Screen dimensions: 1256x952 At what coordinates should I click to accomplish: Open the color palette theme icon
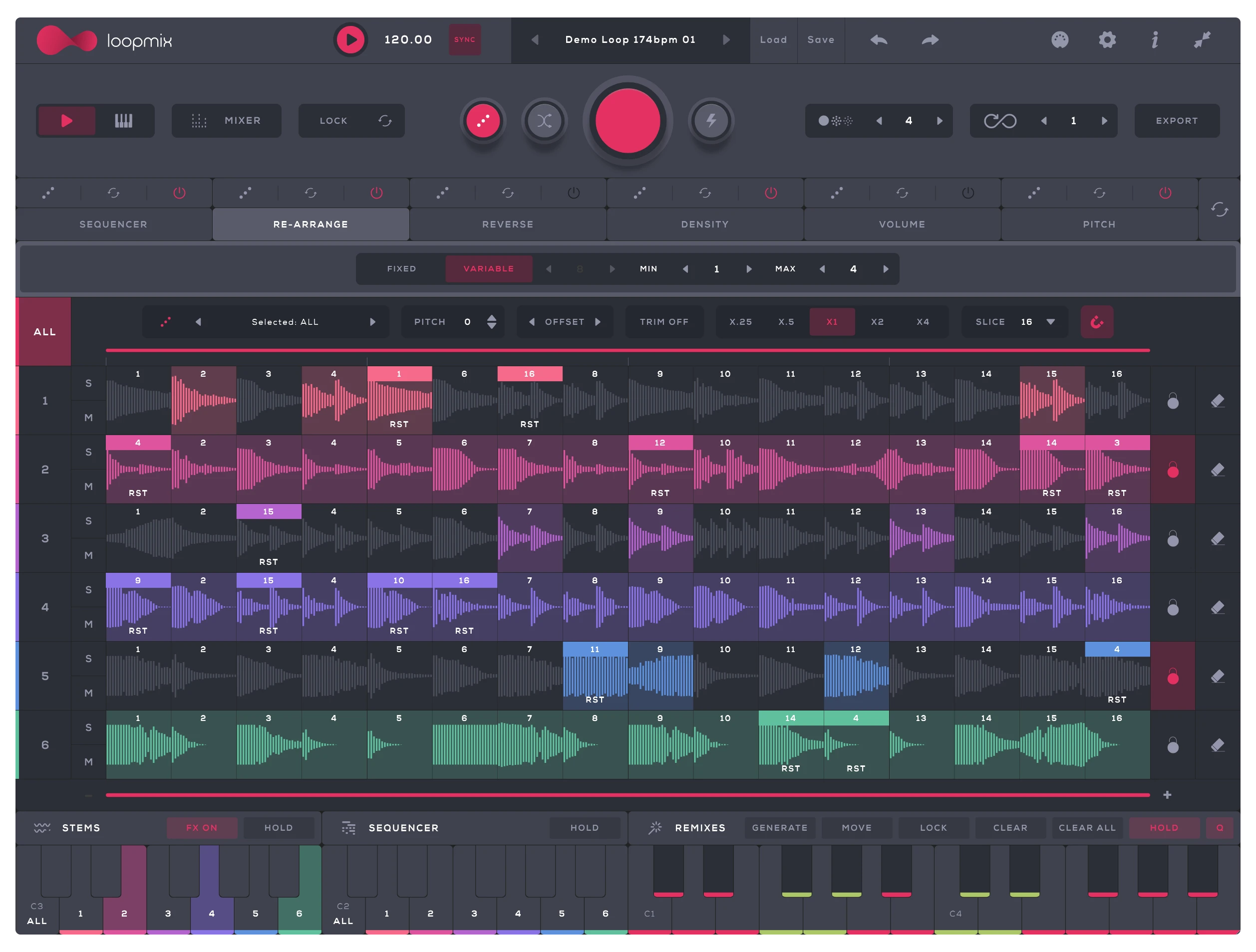pyautogui.click(x=1059, y=40)
